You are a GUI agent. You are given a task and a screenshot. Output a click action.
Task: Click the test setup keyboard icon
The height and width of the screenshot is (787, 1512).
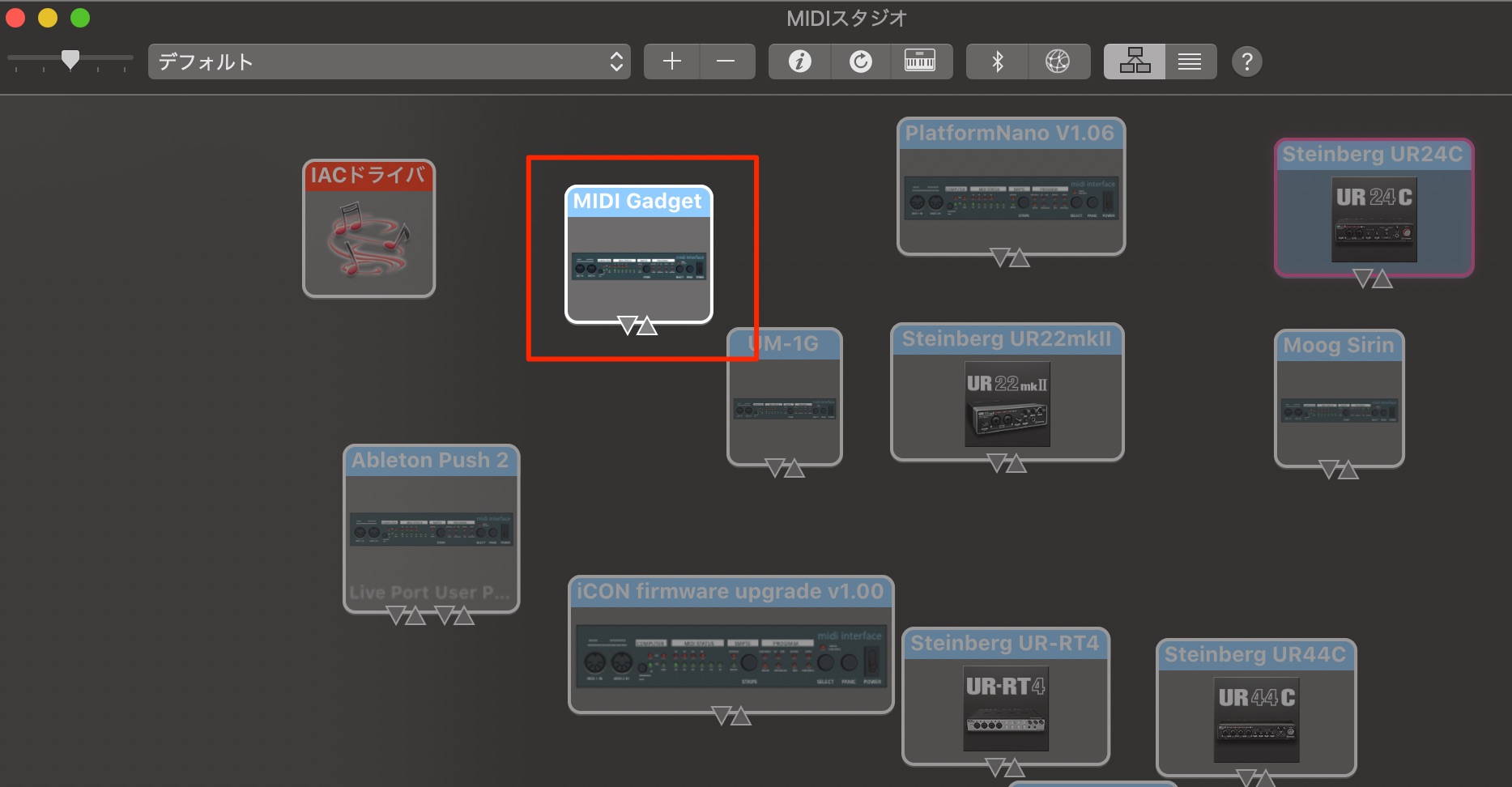[920, 62]
